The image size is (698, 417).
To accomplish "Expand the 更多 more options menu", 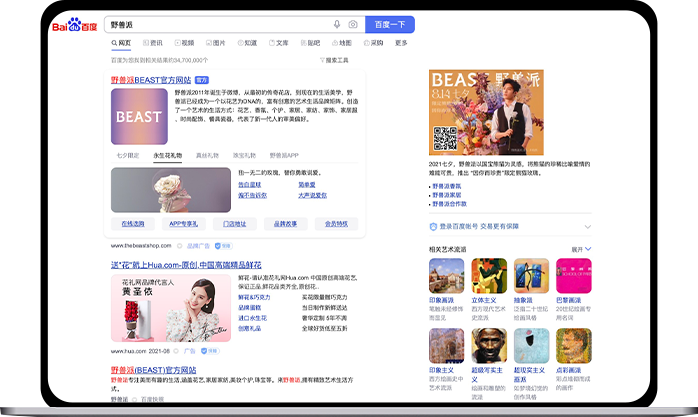I will point(401,44).
